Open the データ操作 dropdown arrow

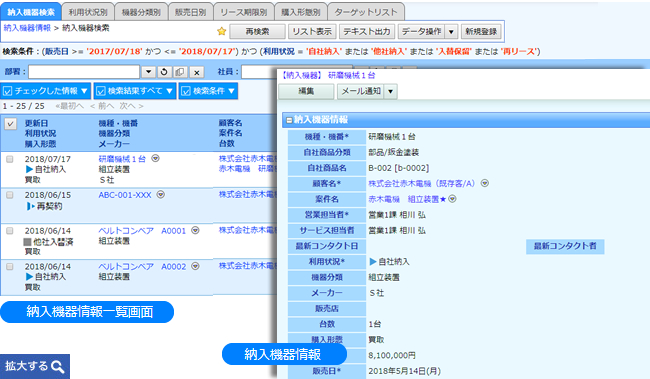451,32
